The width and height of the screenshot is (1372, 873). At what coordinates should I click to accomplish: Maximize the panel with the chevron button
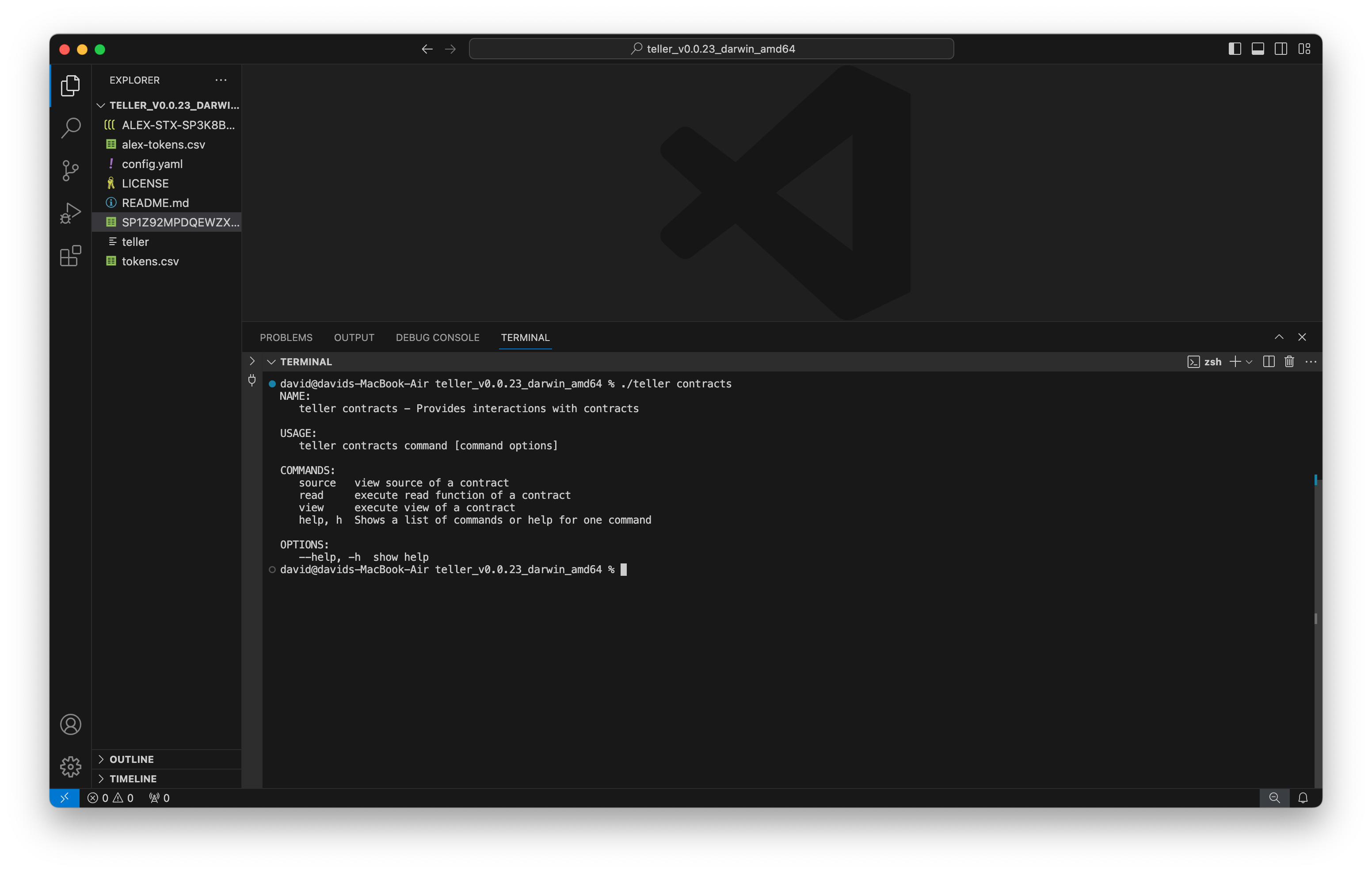pyautogui.click(x=1280, y=337)
